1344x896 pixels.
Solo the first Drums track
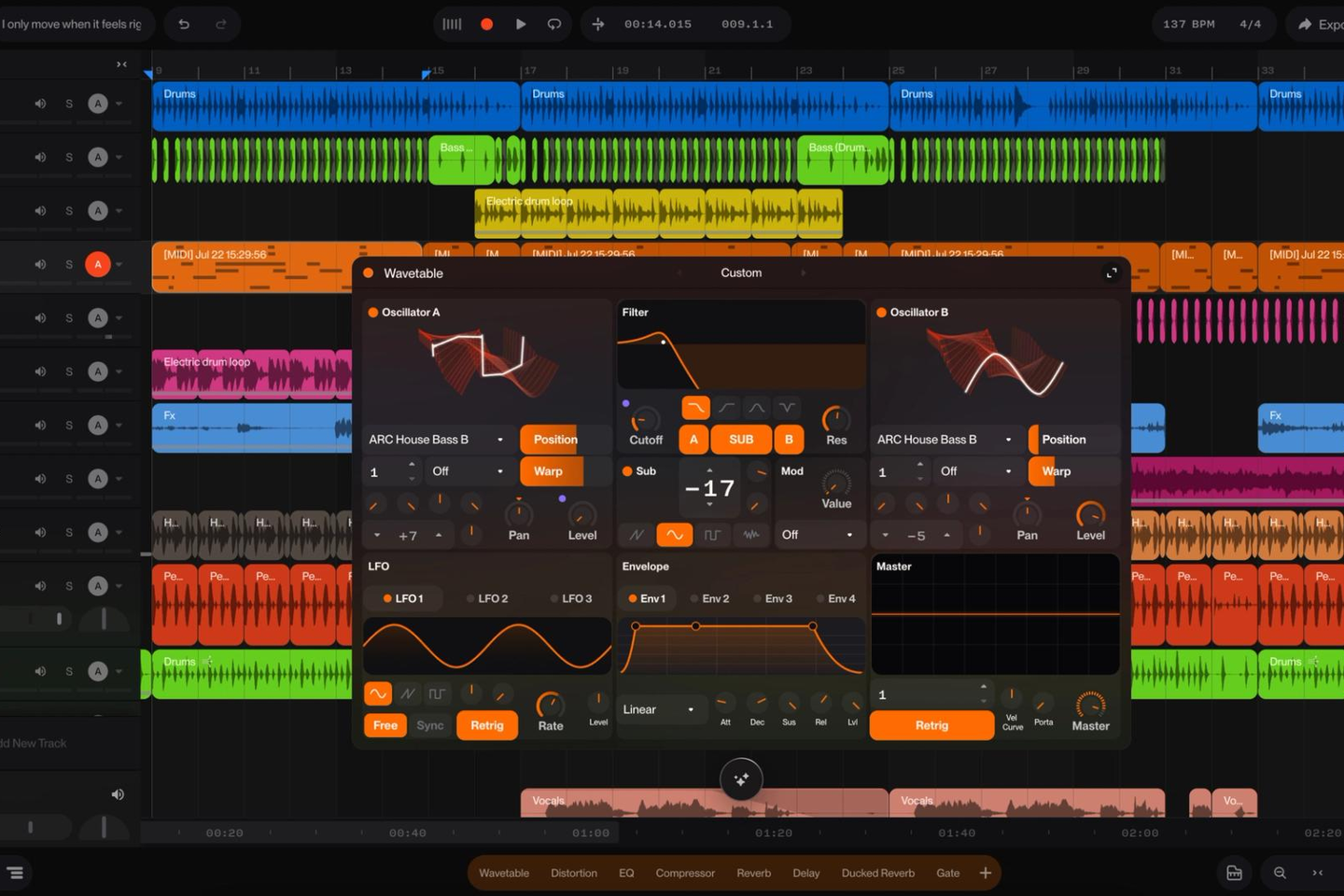69,104
